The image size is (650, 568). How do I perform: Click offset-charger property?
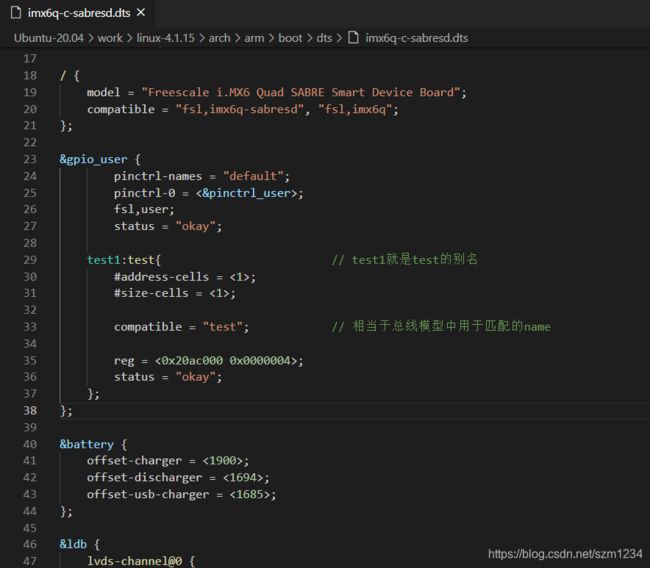(x=134, y=461)
